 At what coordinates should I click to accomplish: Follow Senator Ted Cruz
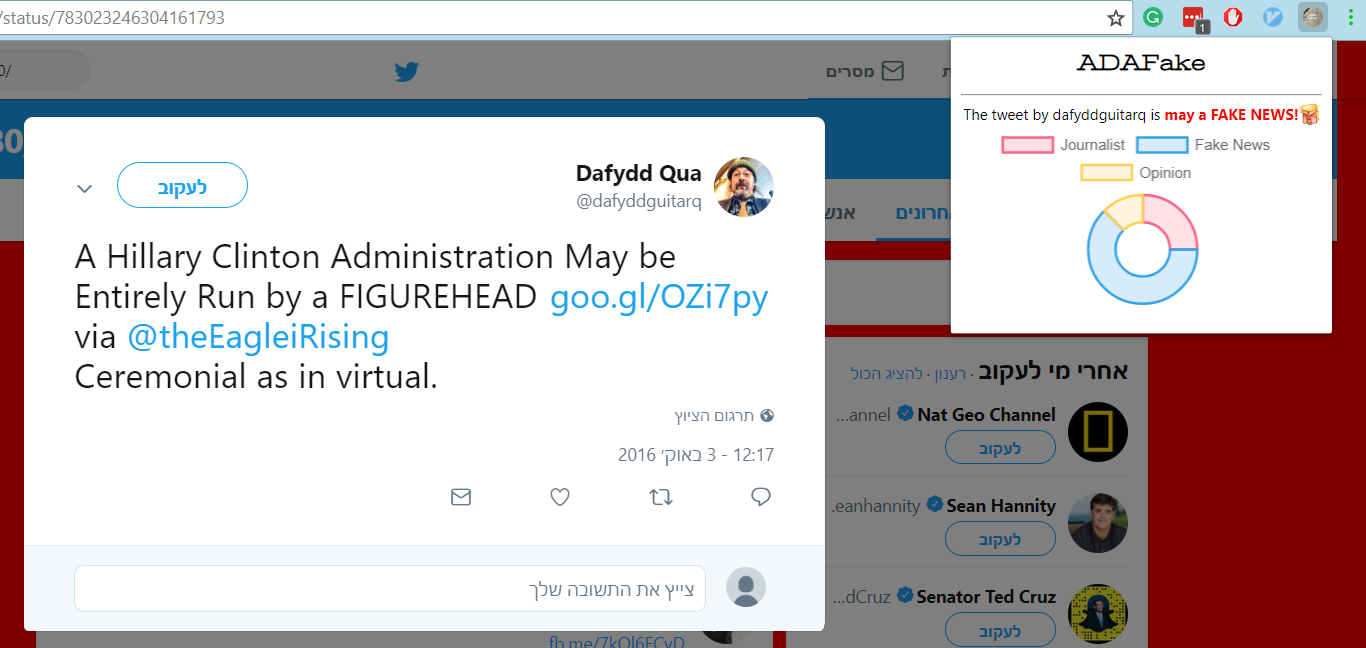1000,629
